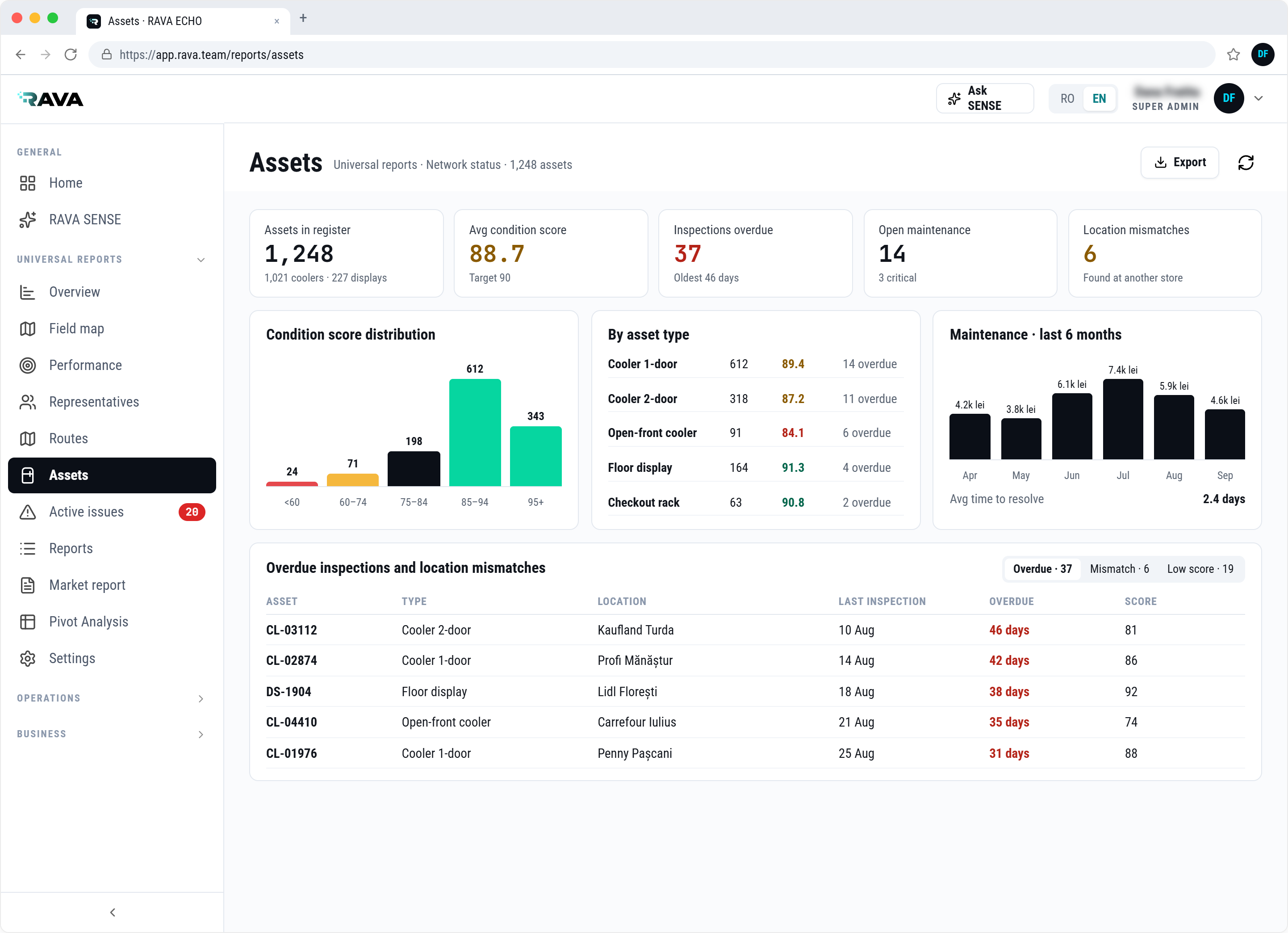Screen dimensions: 1288x933
Task: Open RAVA SENSE sparkle icon in sidebar
Action: point(27,219)
